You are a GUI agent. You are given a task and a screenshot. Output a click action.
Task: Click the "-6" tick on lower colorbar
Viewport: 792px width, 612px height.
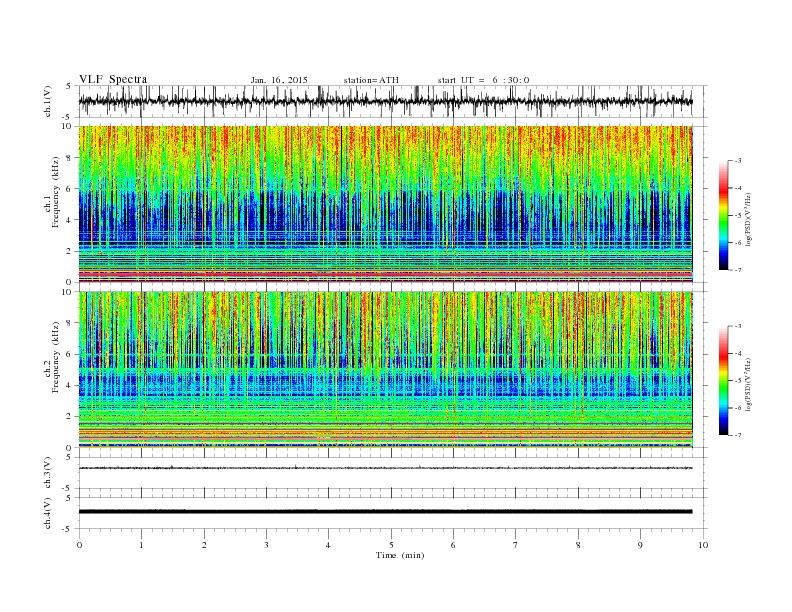pyautogui.click(x=737, y=408)
